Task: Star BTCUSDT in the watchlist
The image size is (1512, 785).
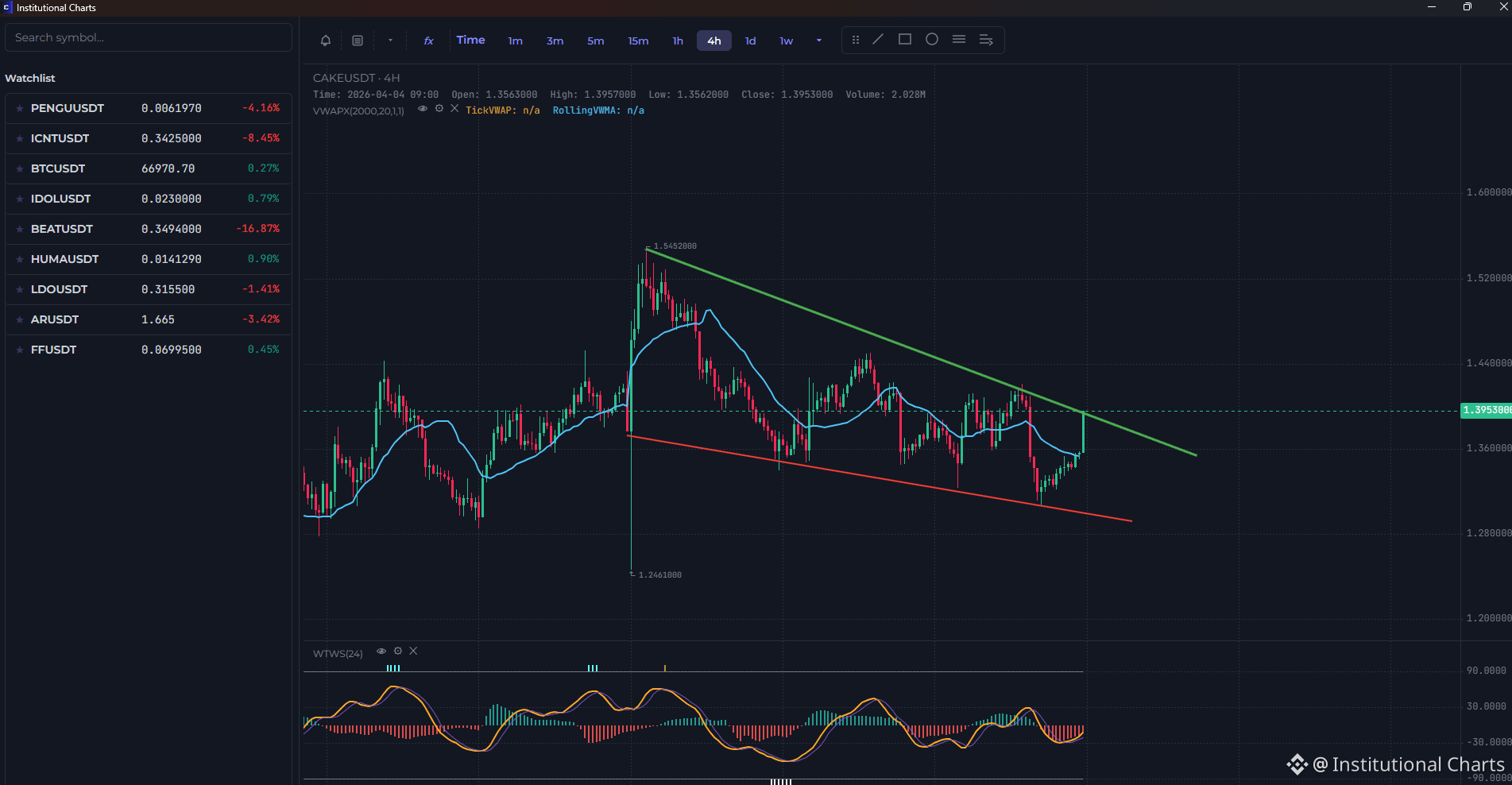Action: pyautogui.click(x=20, y=168)
